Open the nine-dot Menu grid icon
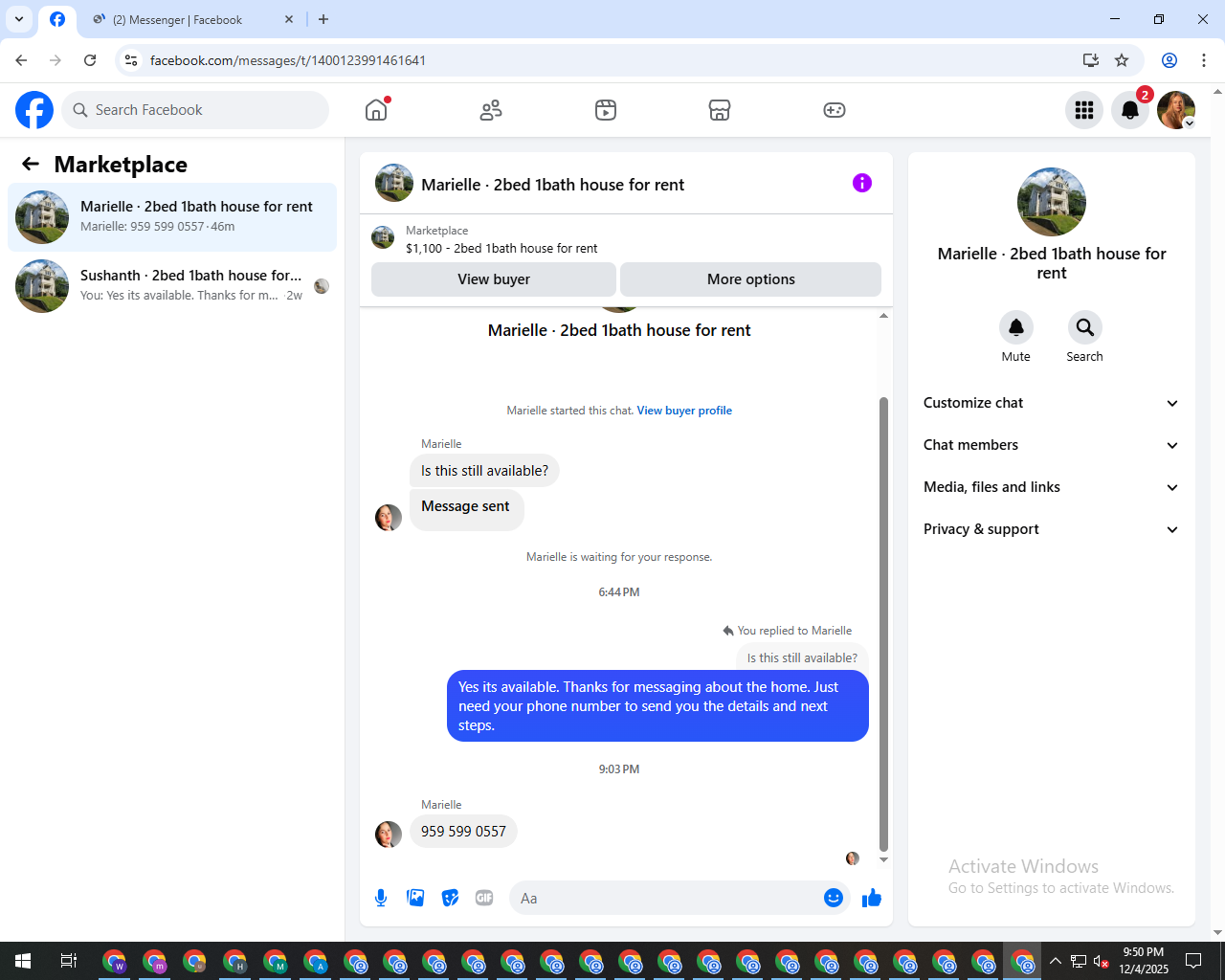Image resolution: width=1225 pixels, height=980 pixels. 1084,110
